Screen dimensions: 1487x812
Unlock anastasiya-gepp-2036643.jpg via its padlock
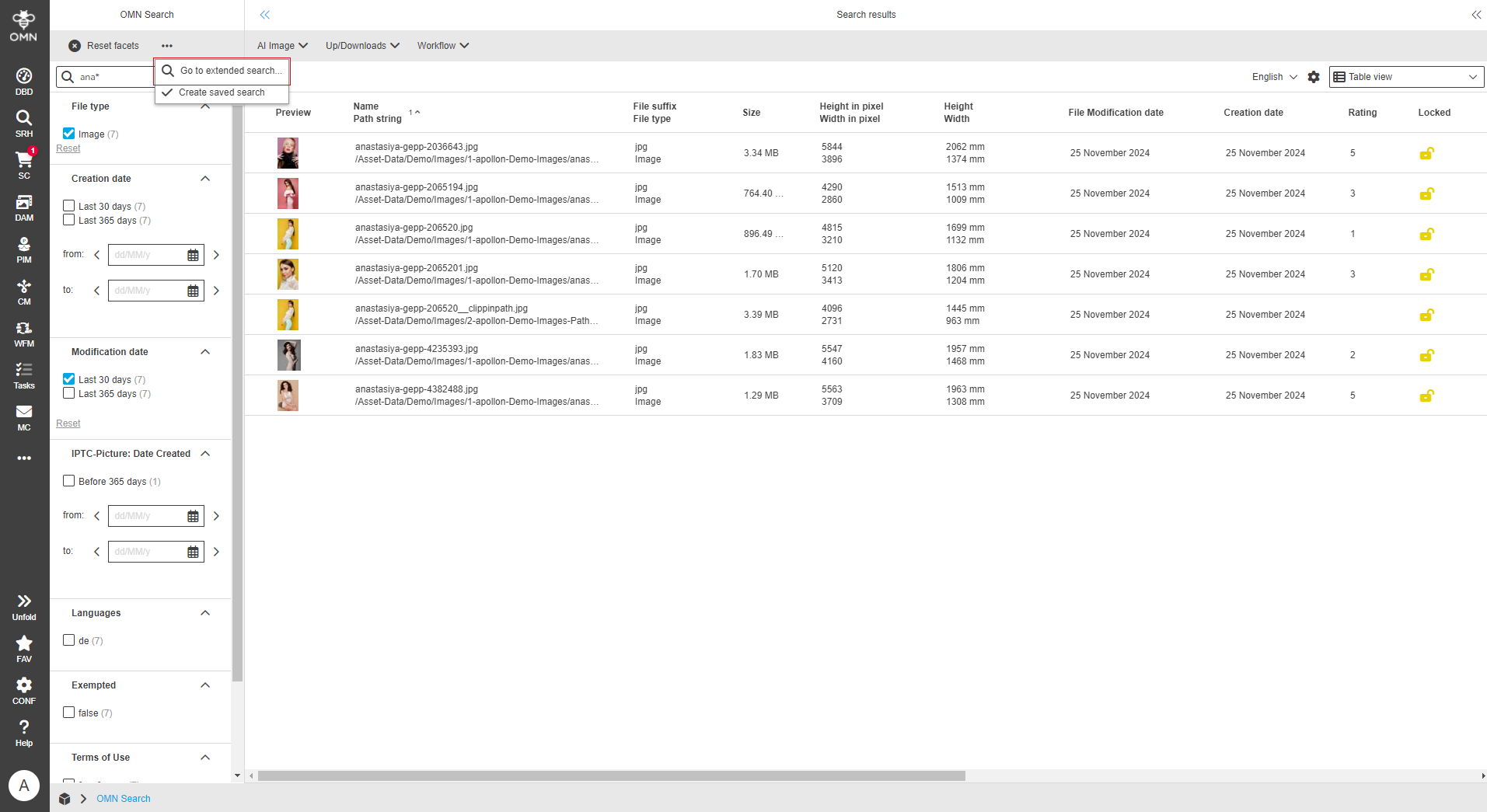click(x=1426, y=153)
